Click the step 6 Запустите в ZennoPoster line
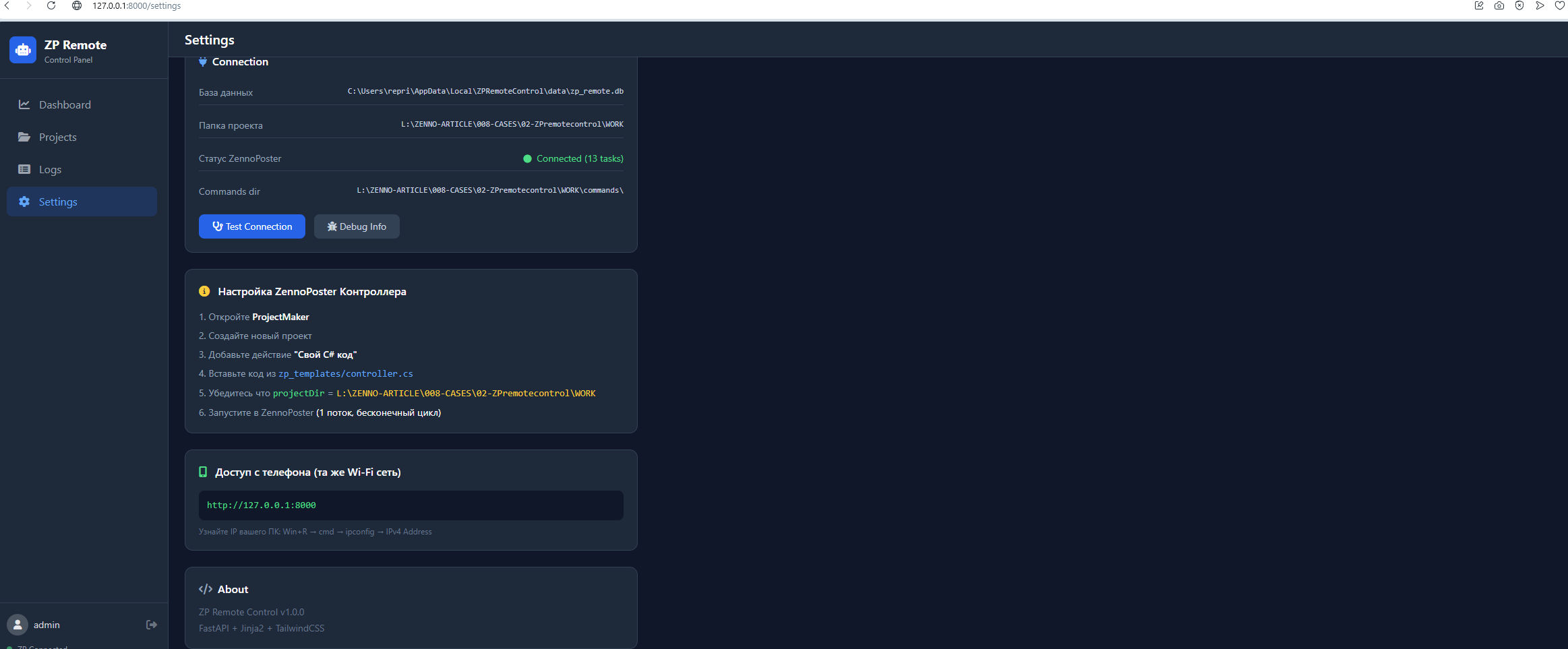The height and width of the screenshot is (649, 1568). click(320, 412)
